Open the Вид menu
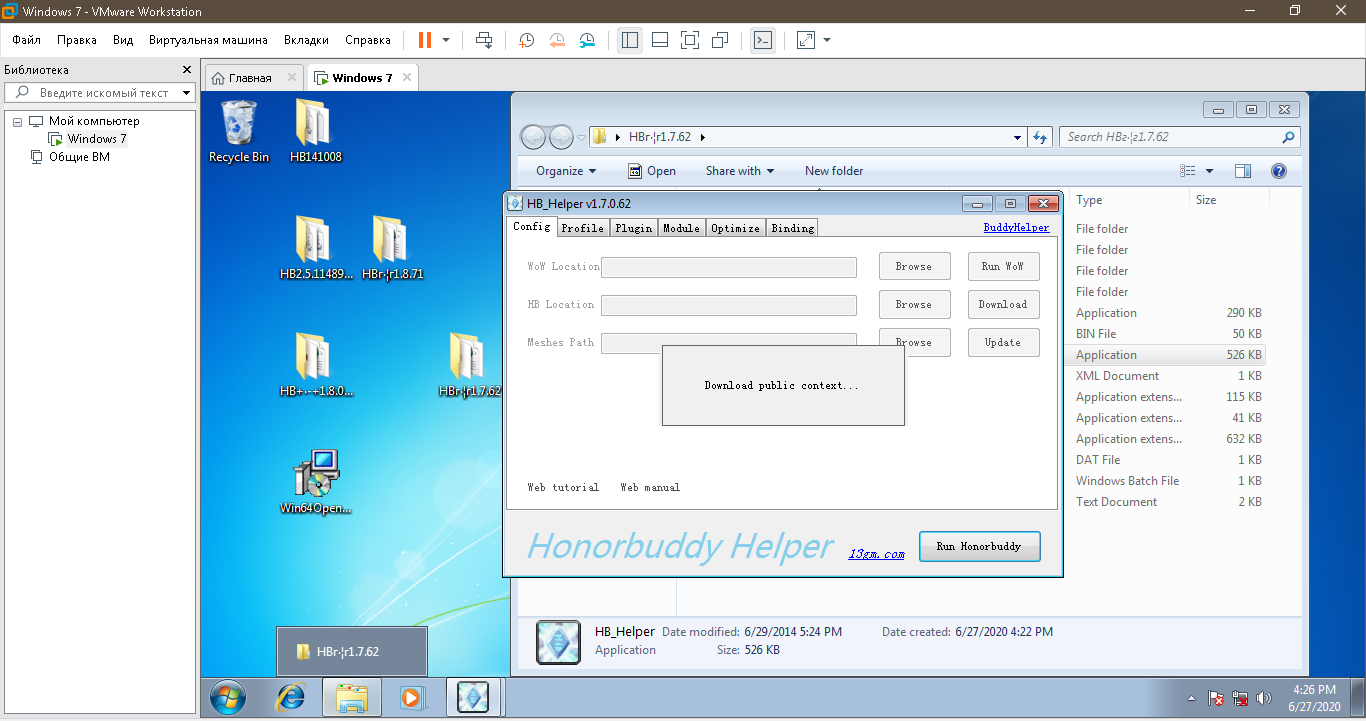The width and height of the screenshot is (1366, 721). [x=123, y=40]
